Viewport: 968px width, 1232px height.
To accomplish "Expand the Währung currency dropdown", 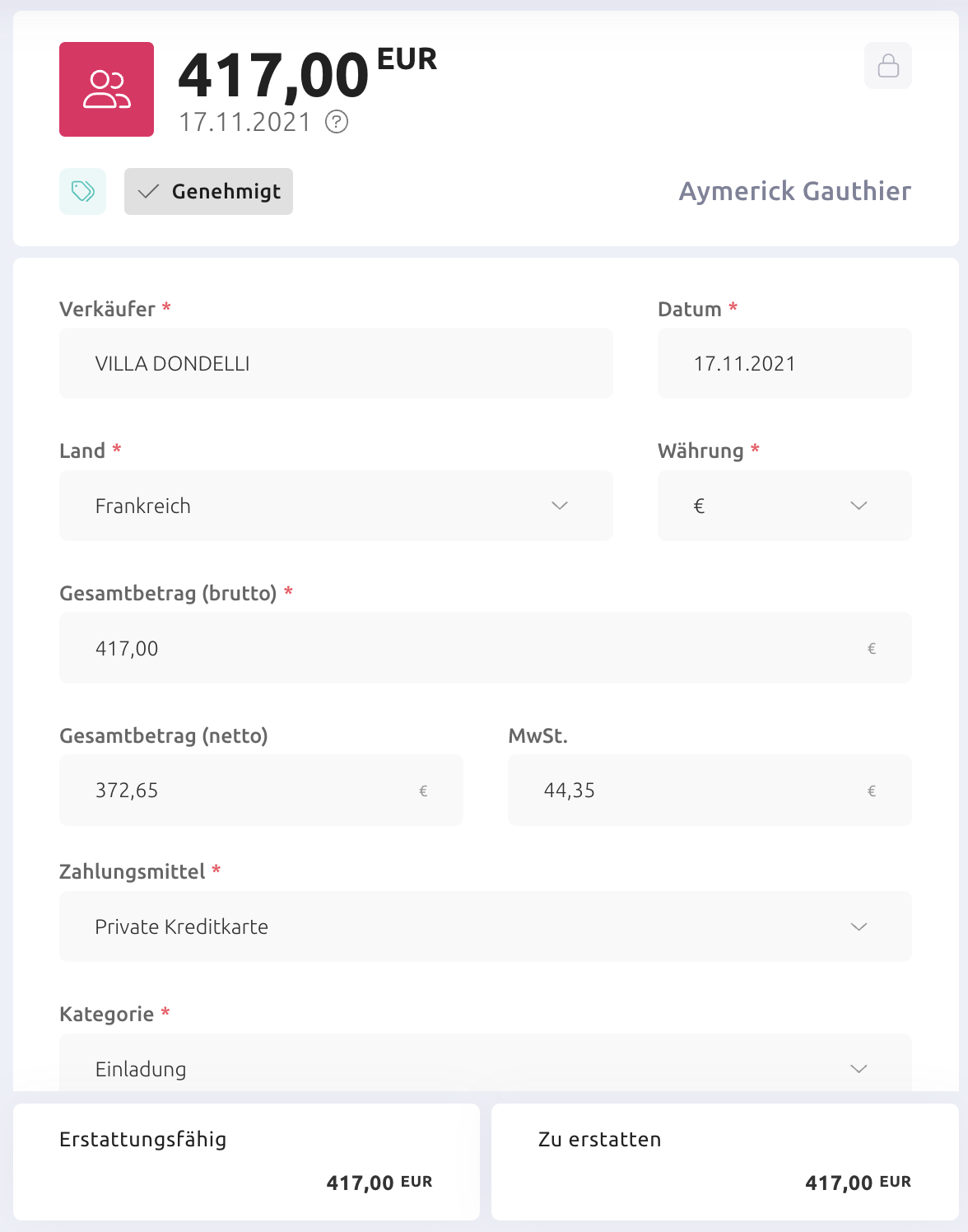I will tap(784, 506).
